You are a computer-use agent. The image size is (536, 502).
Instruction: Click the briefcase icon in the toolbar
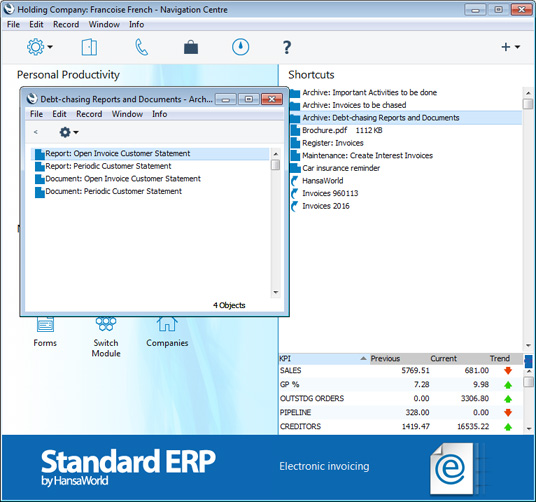pyautogui.click(x=191, y=47)
